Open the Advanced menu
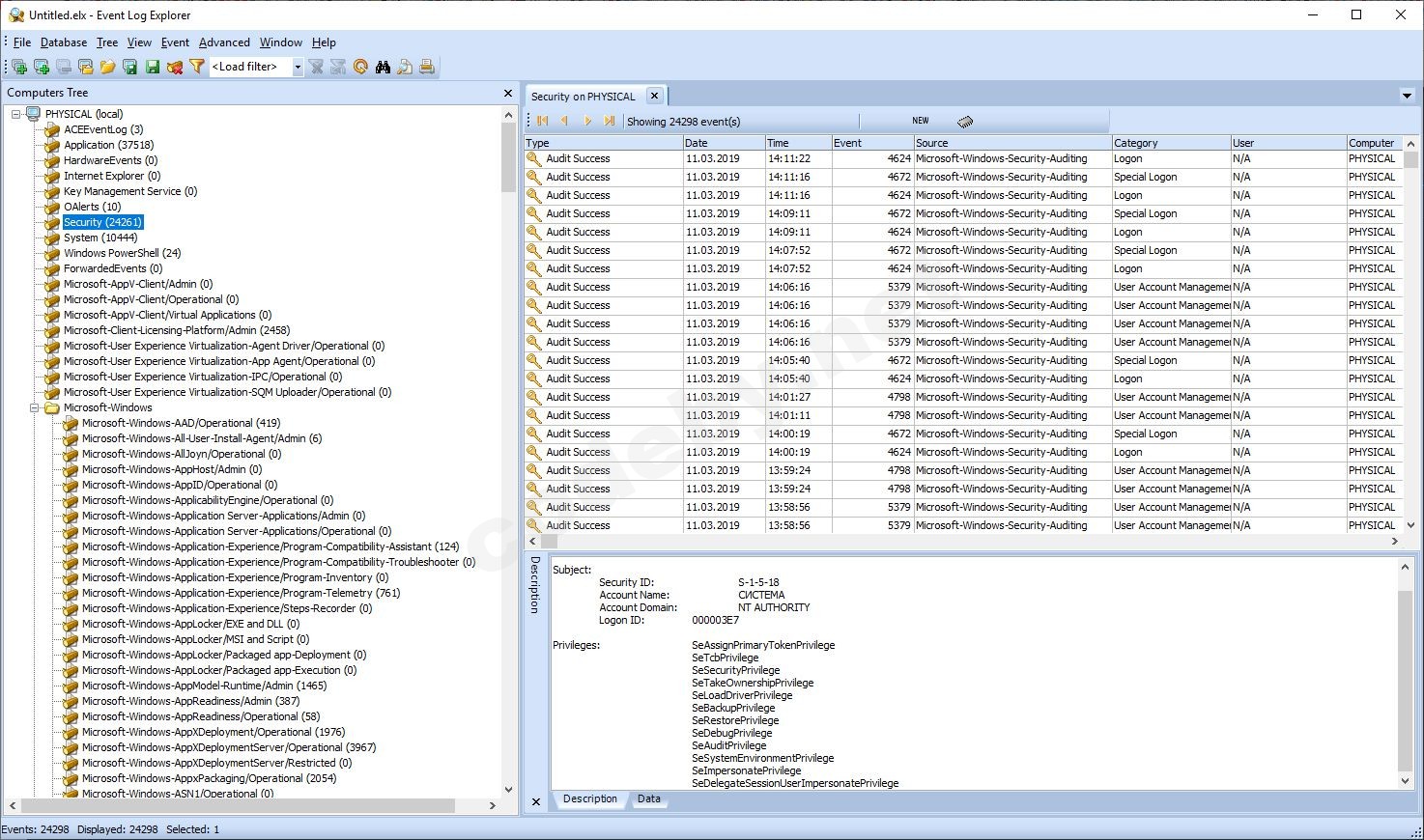The width and height of the screenshot is (1424, 840). click(x=224, y=42)
